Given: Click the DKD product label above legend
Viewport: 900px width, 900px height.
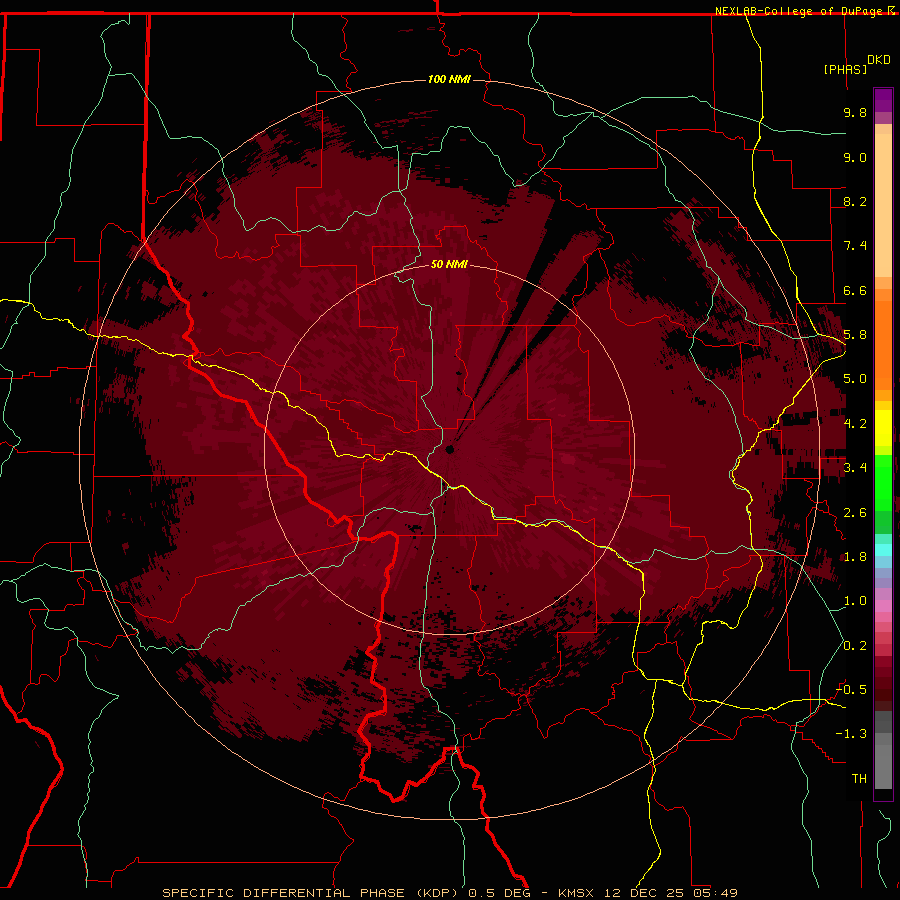Looking at the screenshot, I should click(879, 60).
